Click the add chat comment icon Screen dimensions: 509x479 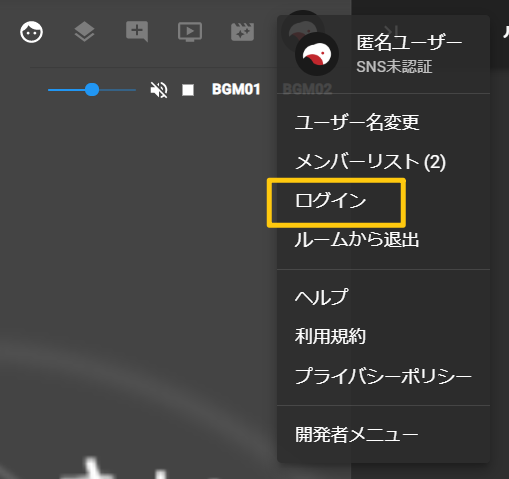137,32
